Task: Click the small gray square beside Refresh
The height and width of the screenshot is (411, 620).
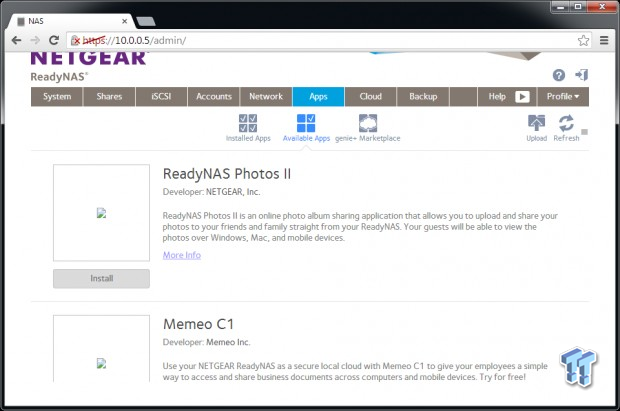Action: point(584,132)
